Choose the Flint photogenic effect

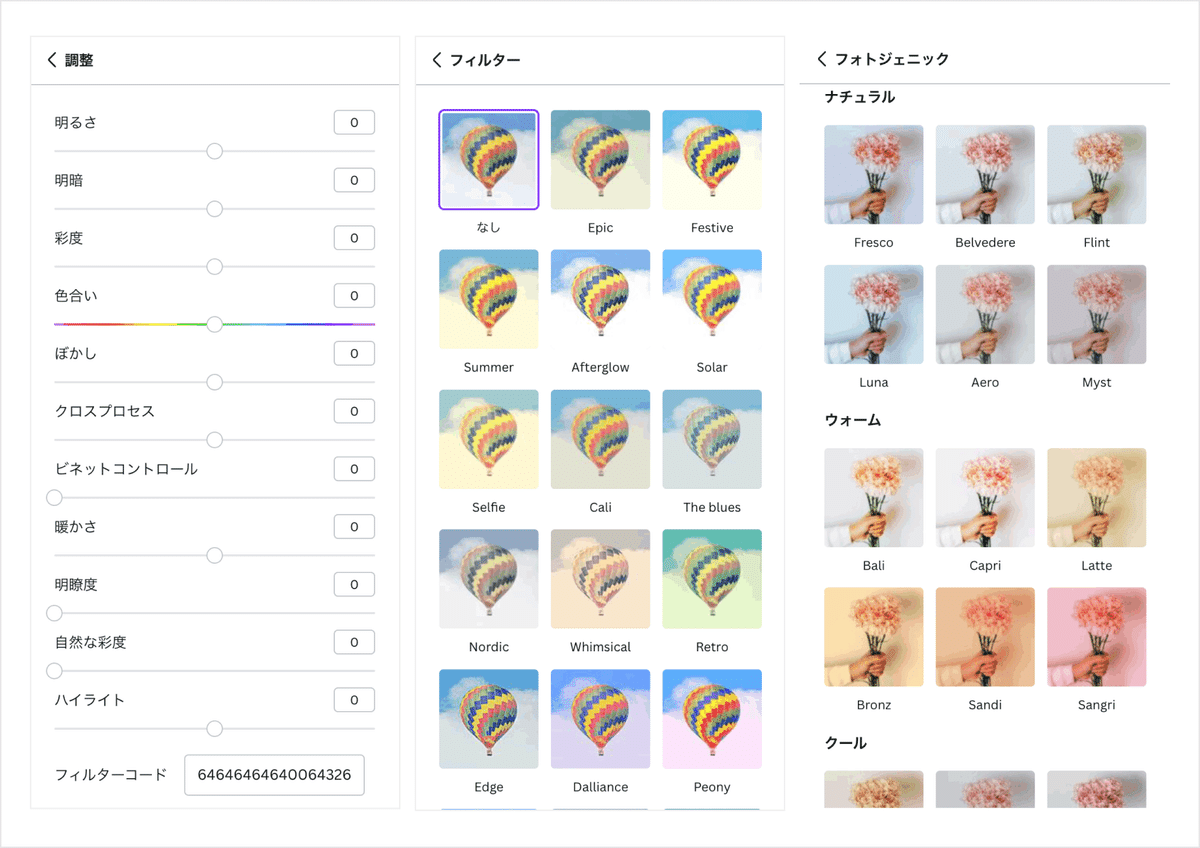coord(1097,174)
